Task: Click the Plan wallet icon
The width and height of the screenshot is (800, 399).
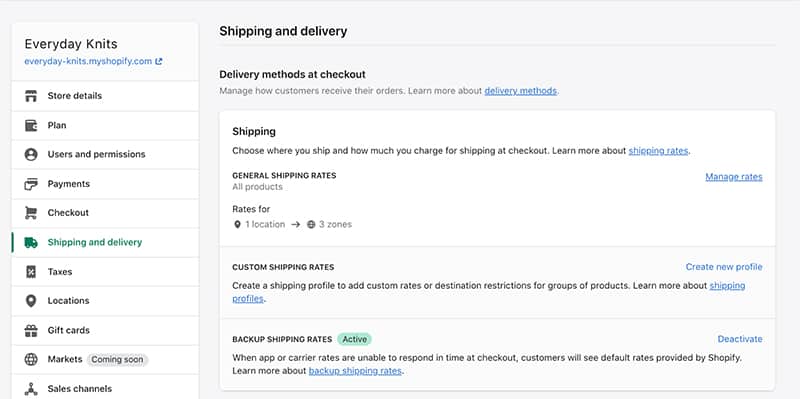Action: (x=31, y=126)
